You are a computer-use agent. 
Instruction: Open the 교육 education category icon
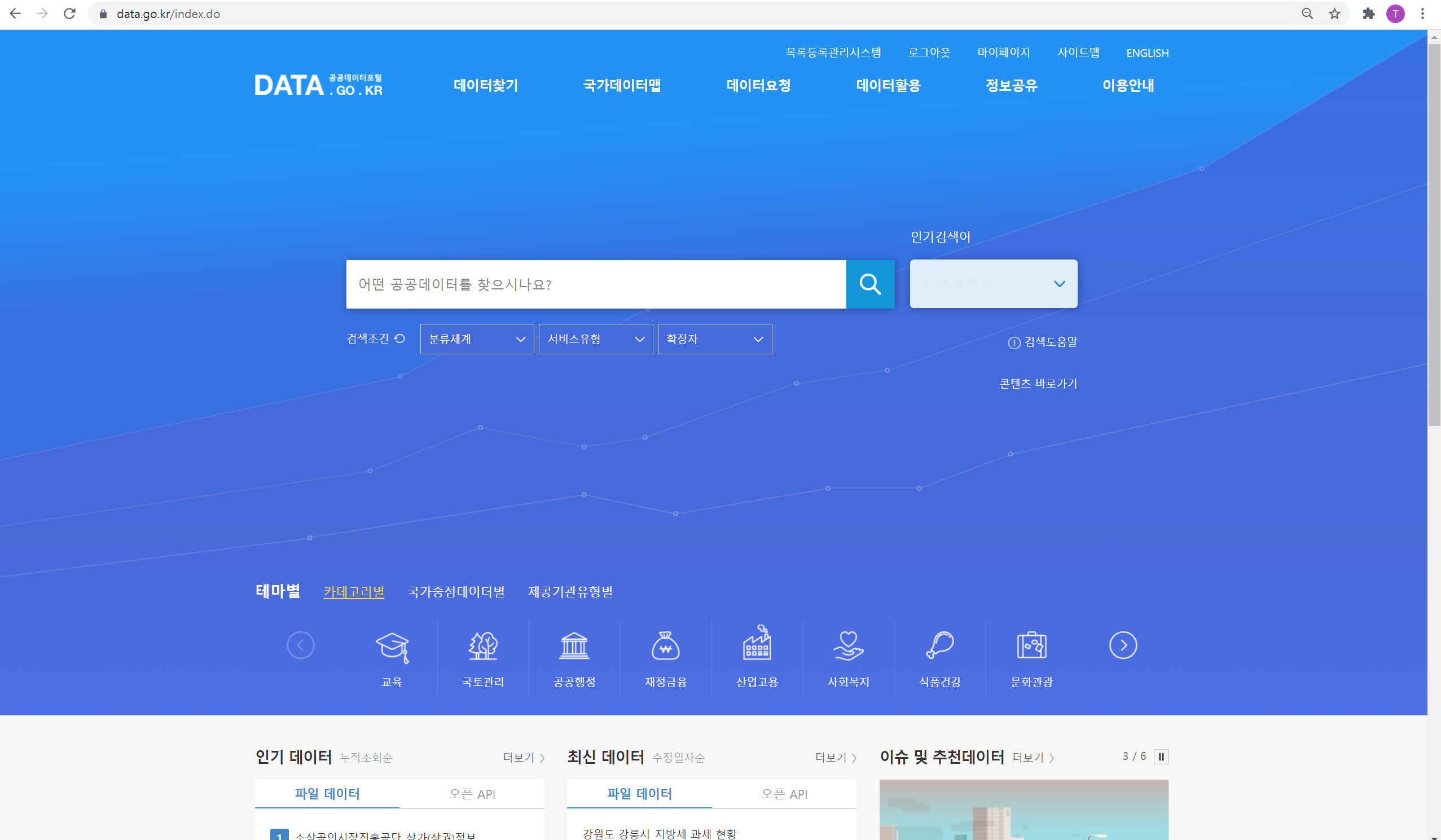pos(392,646)
